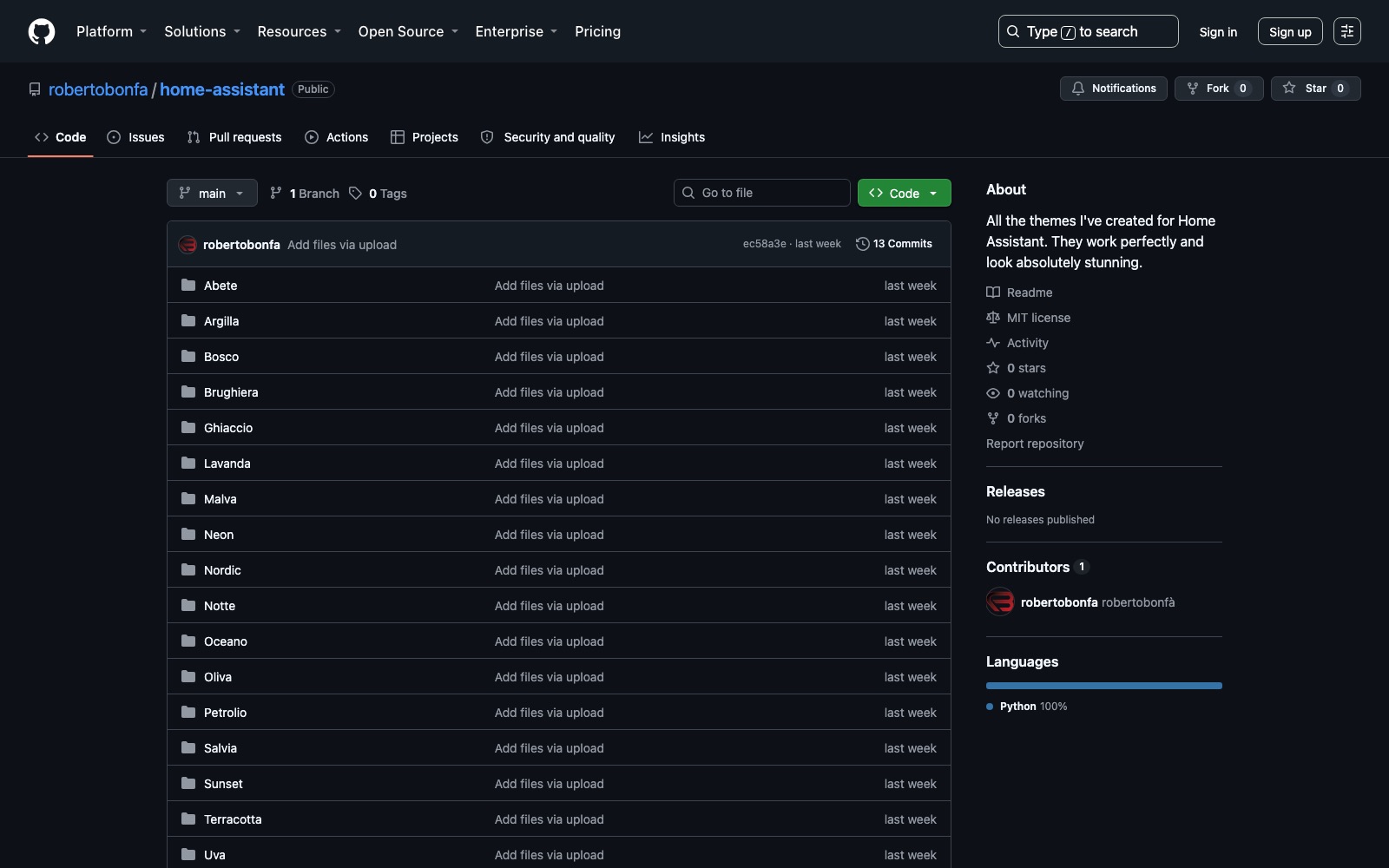Image resolution: width=1389 pixels, height=868 pixels.
Task: Click the Ghiaccio folder icon
Action: [188, 427]
